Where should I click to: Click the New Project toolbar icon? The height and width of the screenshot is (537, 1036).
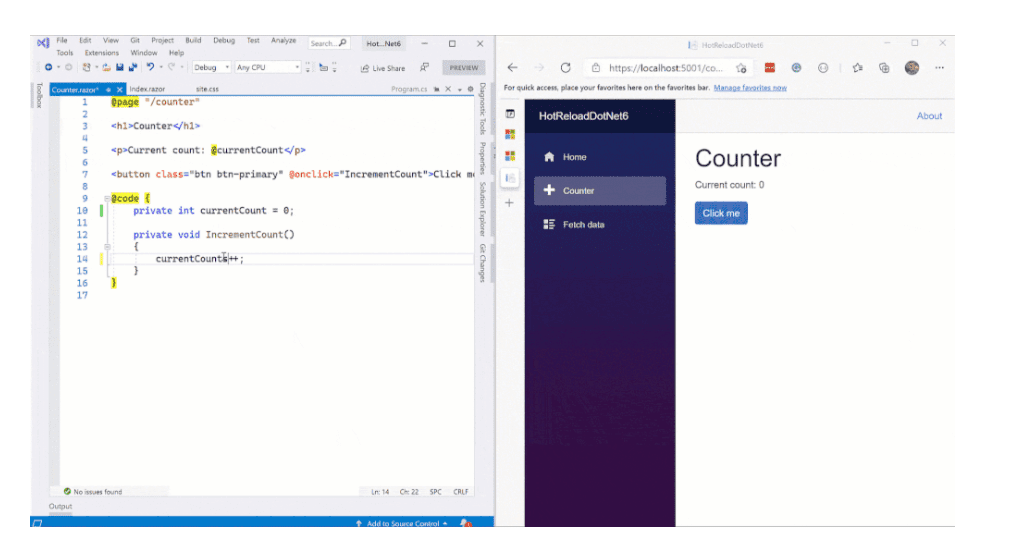click(x=86, y=67)
